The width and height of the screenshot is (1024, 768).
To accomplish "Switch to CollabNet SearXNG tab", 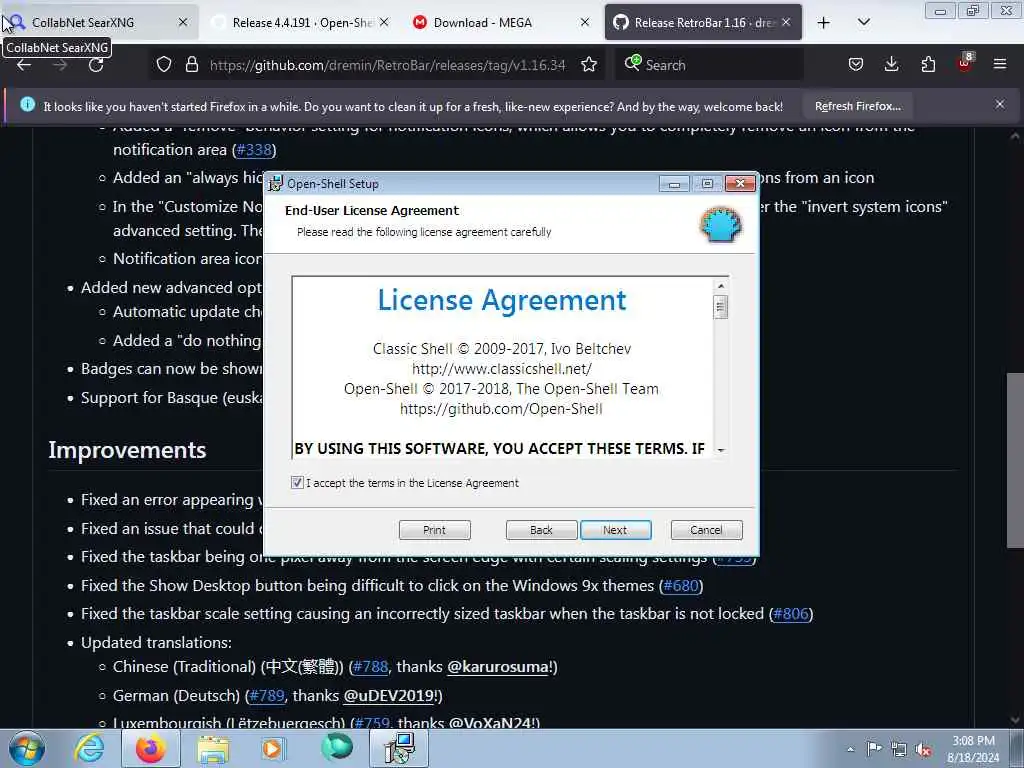I will coord(99,22).
